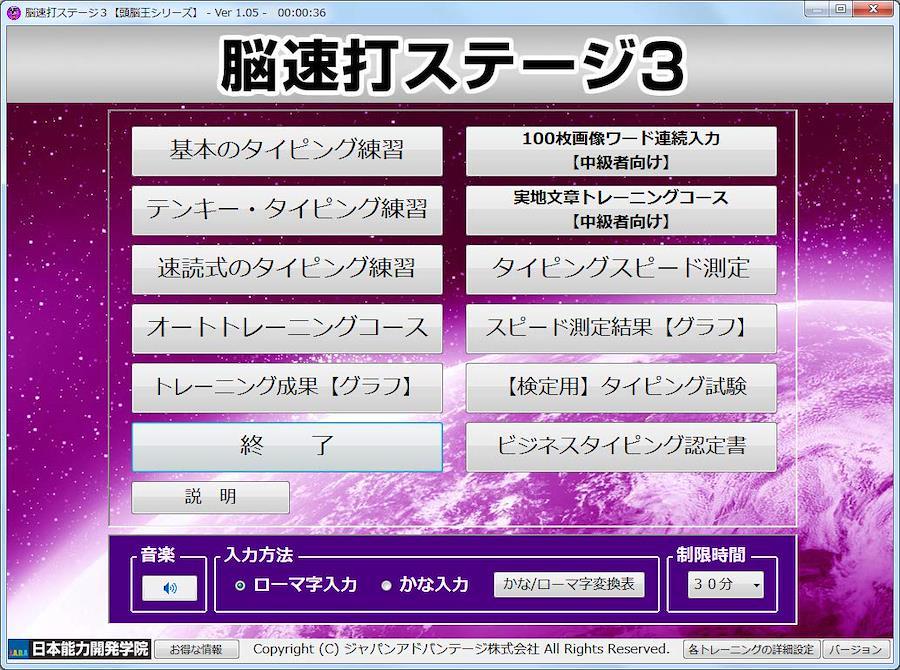View スピード測定結果【グラフ】
This screenshot has width=900, height=670.
coord(621,328)
